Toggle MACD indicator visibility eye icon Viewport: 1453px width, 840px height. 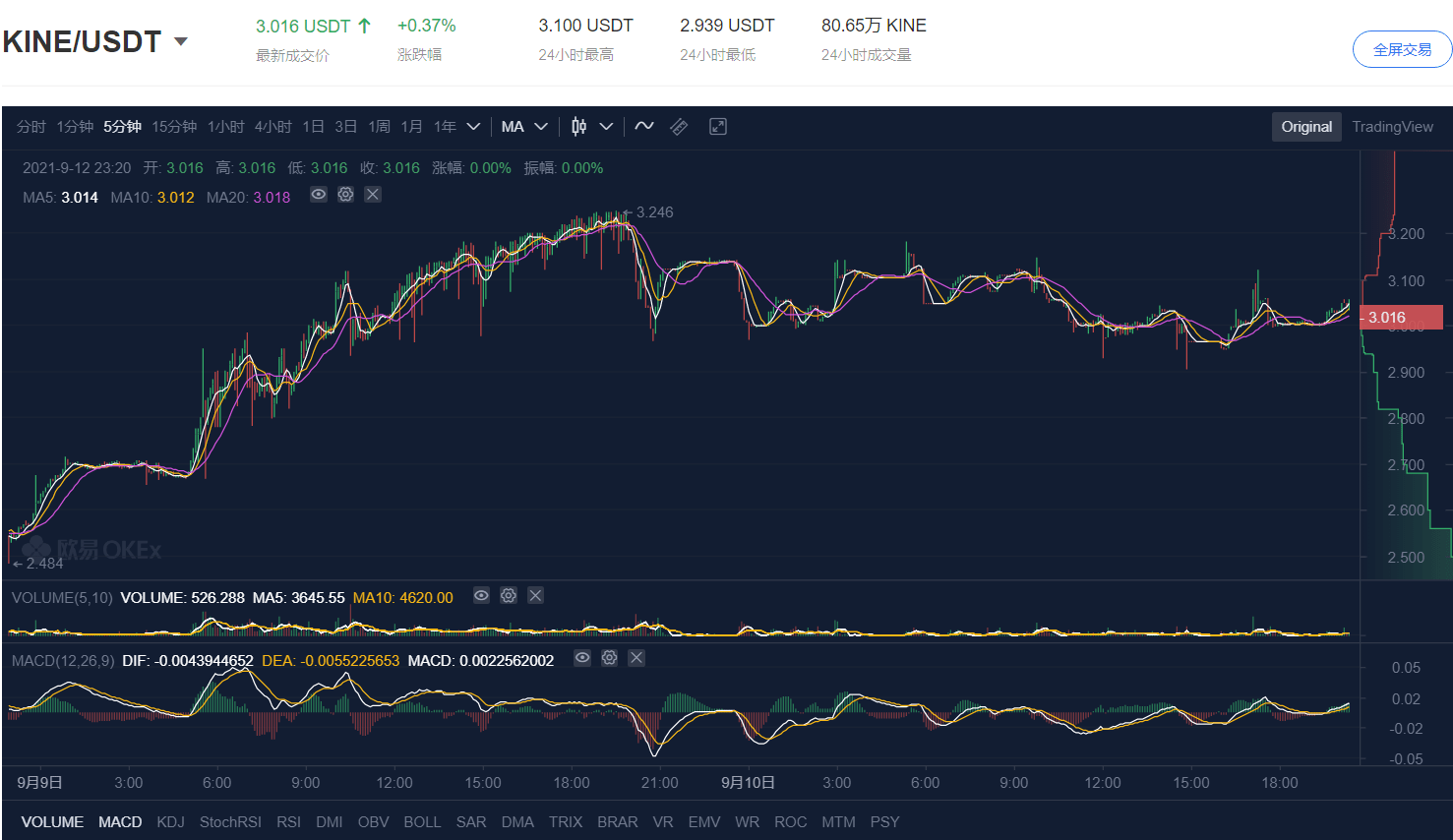[x=582, y=657]
